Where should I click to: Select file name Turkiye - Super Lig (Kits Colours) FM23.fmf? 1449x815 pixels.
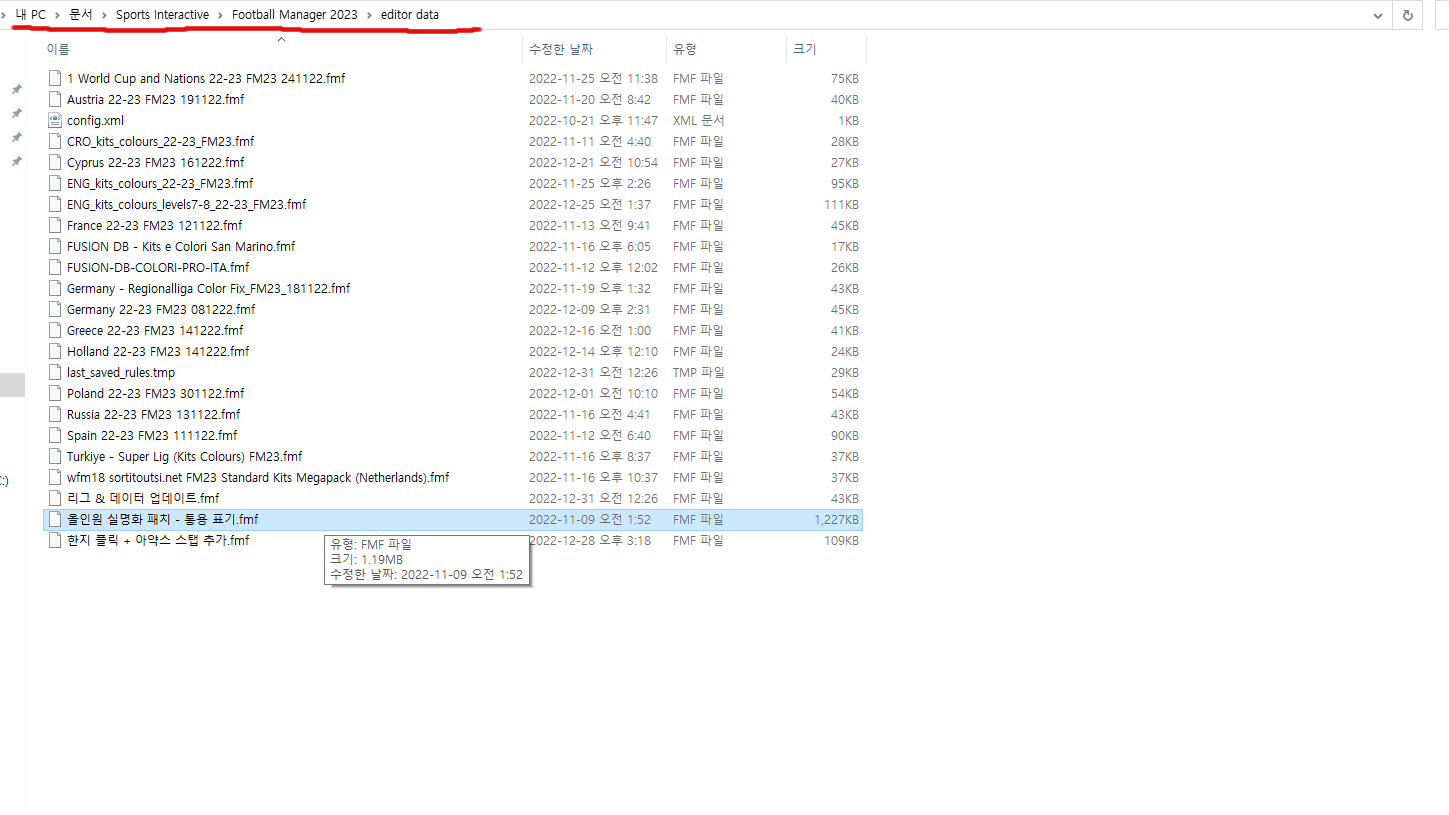(x=184, y=456)
